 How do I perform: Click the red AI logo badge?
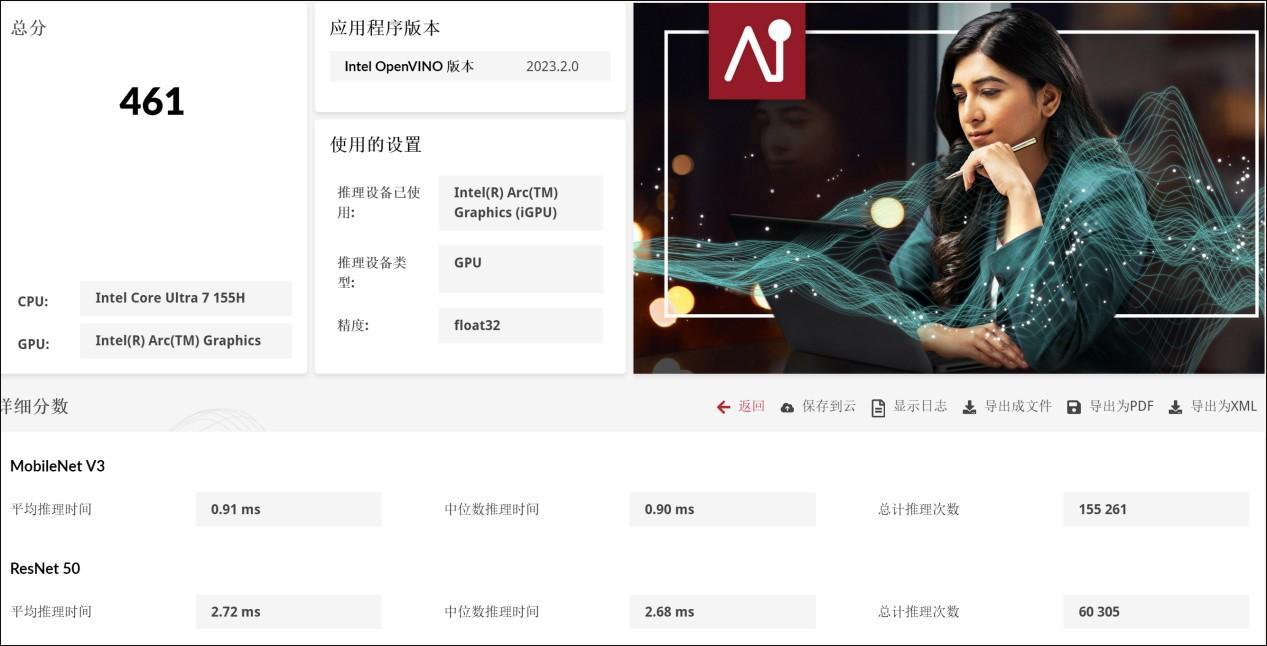pos(757,50)
